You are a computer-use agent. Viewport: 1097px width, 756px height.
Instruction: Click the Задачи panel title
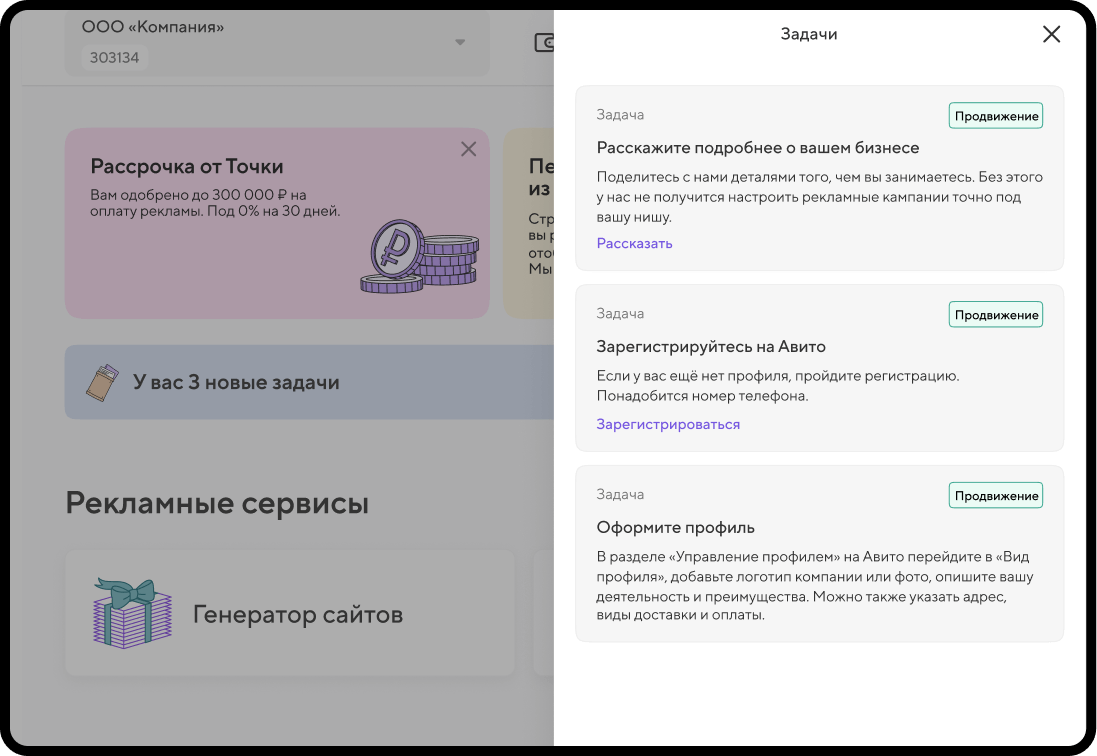808,34
